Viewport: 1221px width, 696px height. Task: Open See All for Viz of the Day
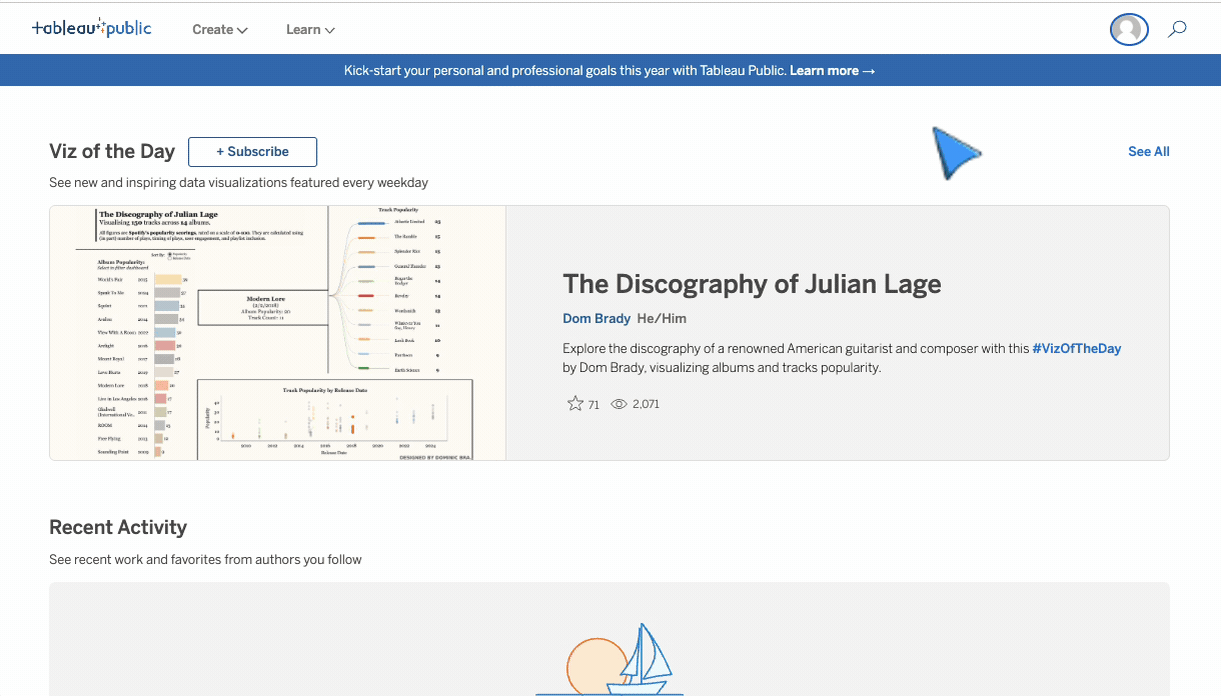[x=1148, y=152]
